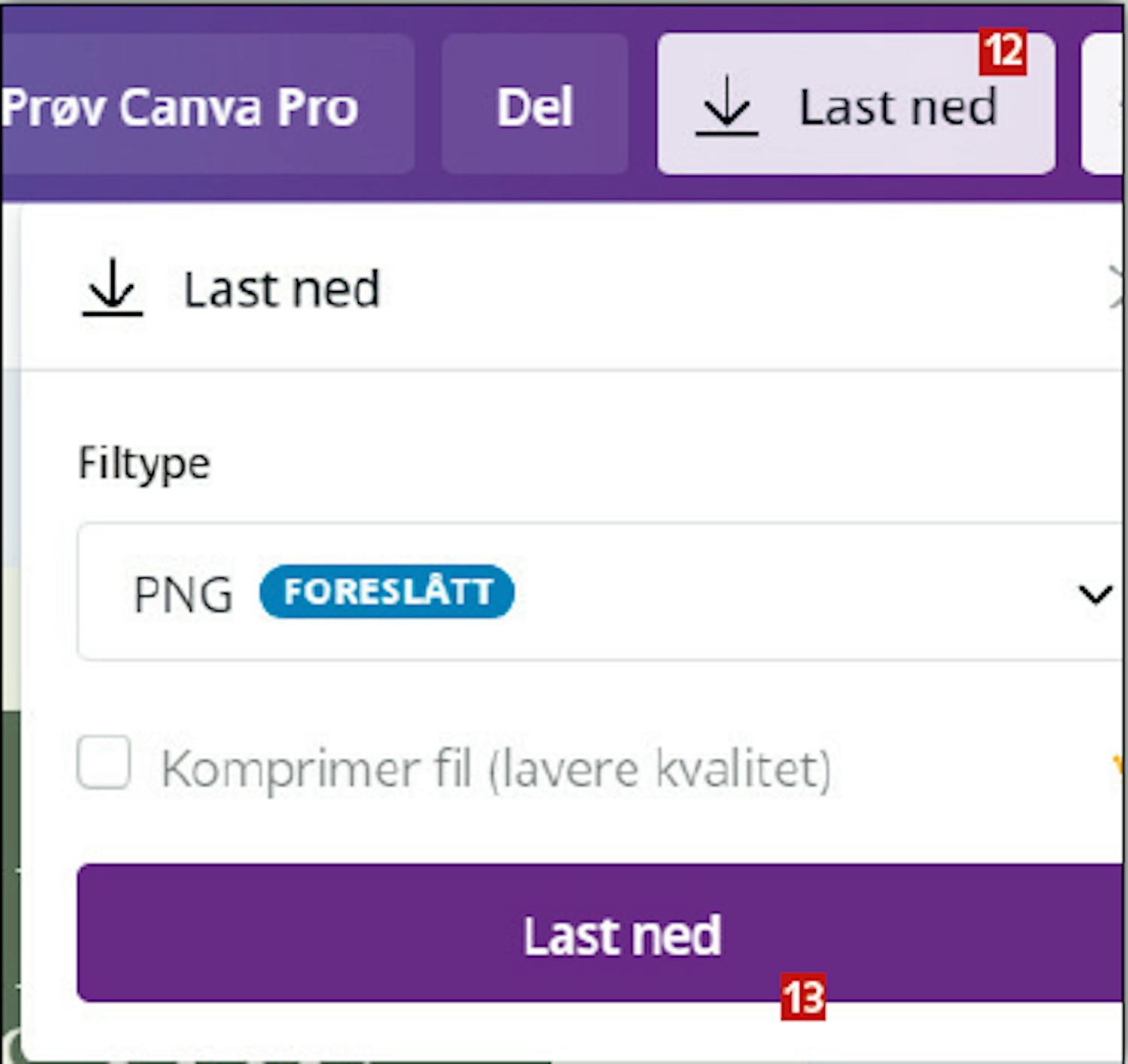The height and width of the screenshot is (1064, 1128).
Task: Click the "Komprimer fil (lavere kvalitet)" label
Action: (x=496, y=769)
